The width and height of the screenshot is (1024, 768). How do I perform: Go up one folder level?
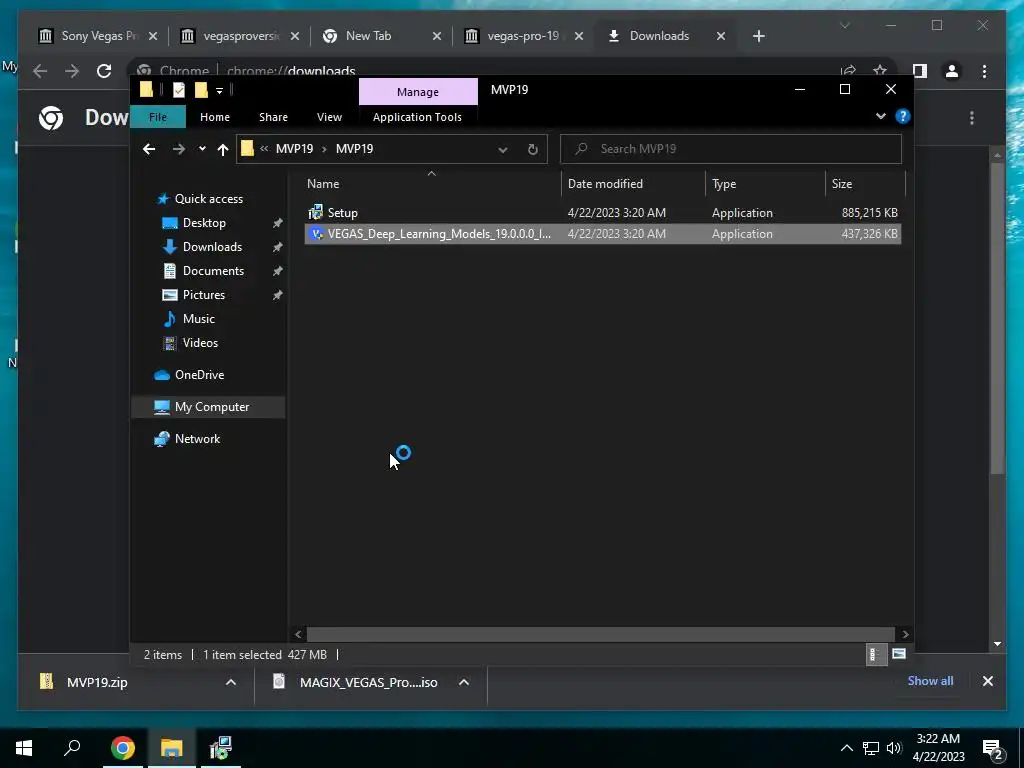click(x=223, y=150)
